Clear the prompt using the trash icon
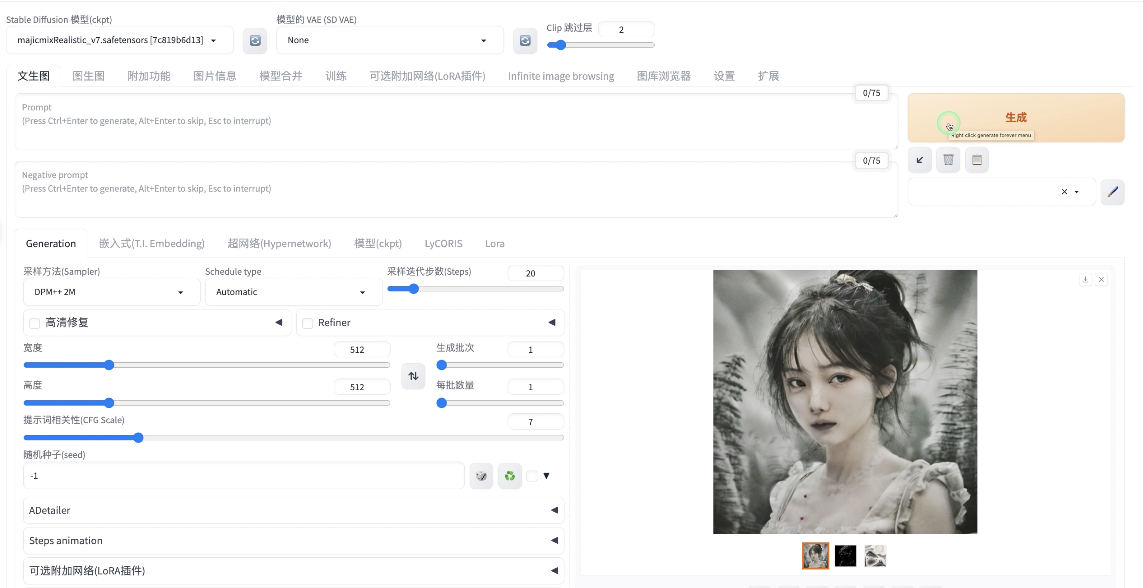Viewport: 1143px width, 588px height. pyautogui.click(x=948, y=160)
